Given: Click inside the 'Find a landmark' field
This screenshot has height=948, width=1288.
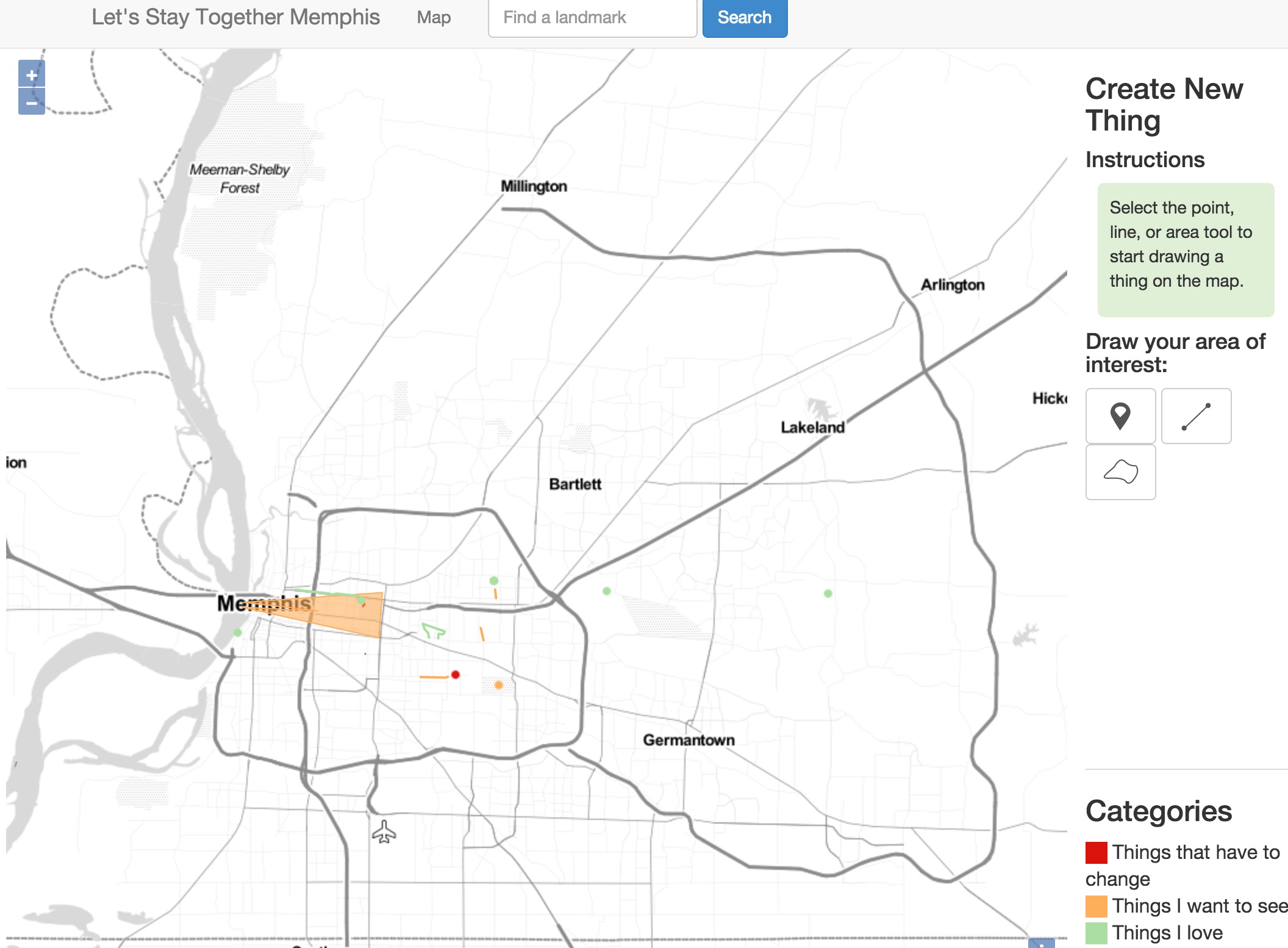Looking at the screenshot, I should pyautogui.click(x=592, y=17).
